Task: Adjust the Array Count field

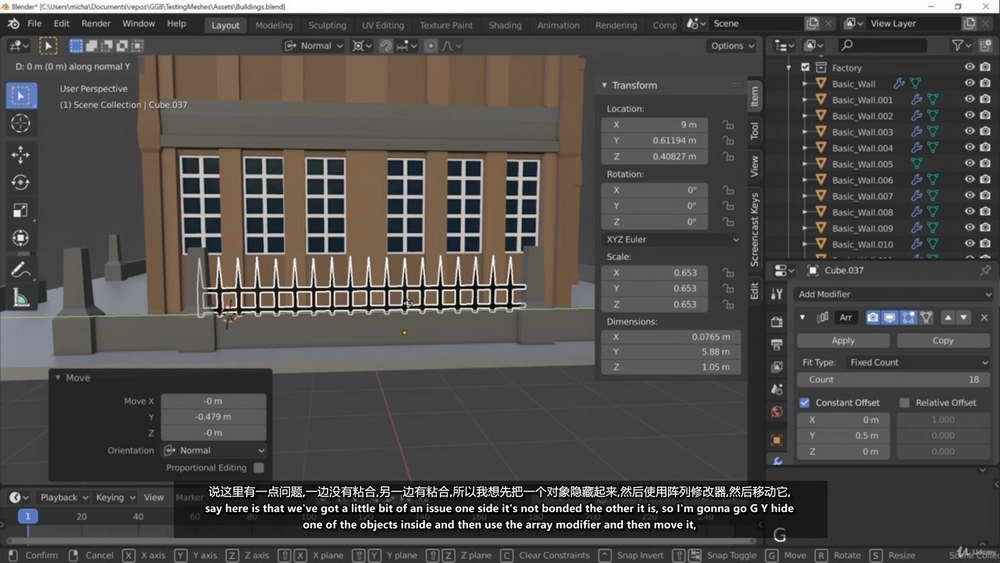Action: [893, 380]
